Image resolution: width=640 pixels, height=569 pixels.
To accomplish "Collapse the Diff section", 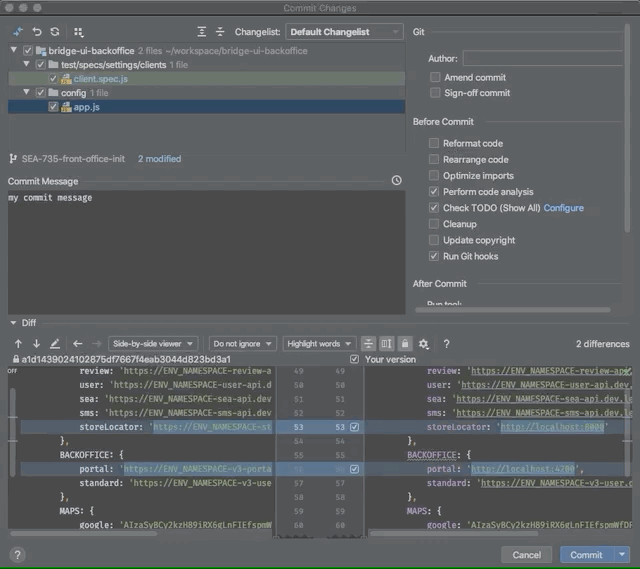I will [x=13, y=323].
